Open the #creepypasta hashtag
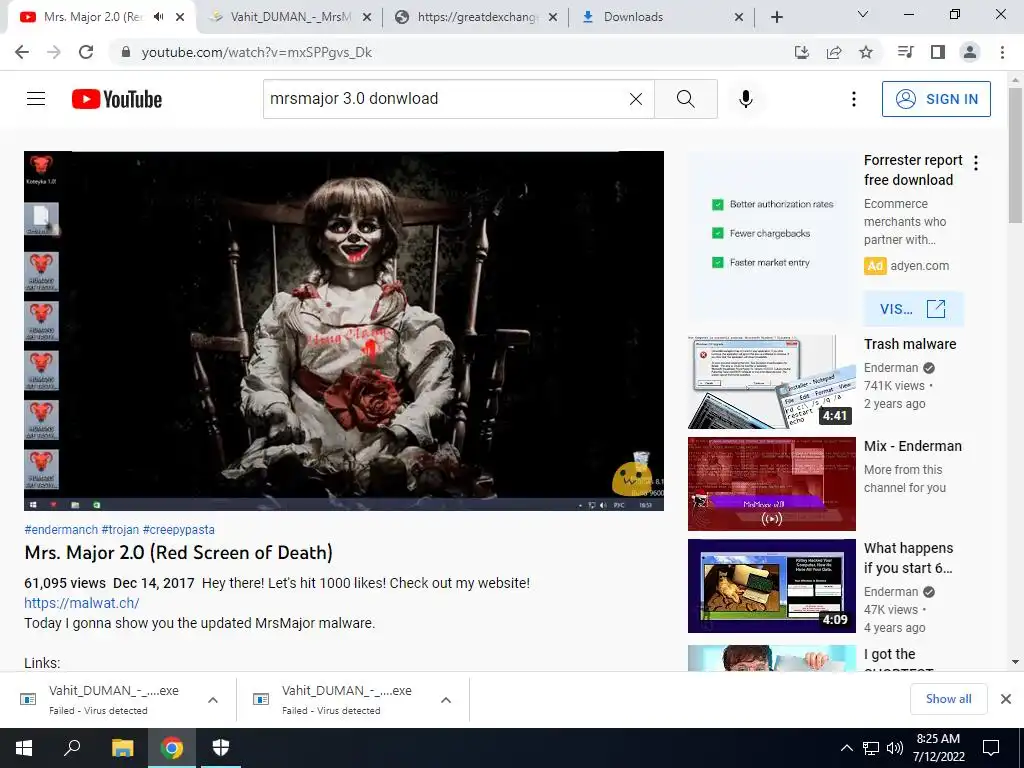 (x=178, y=530)
